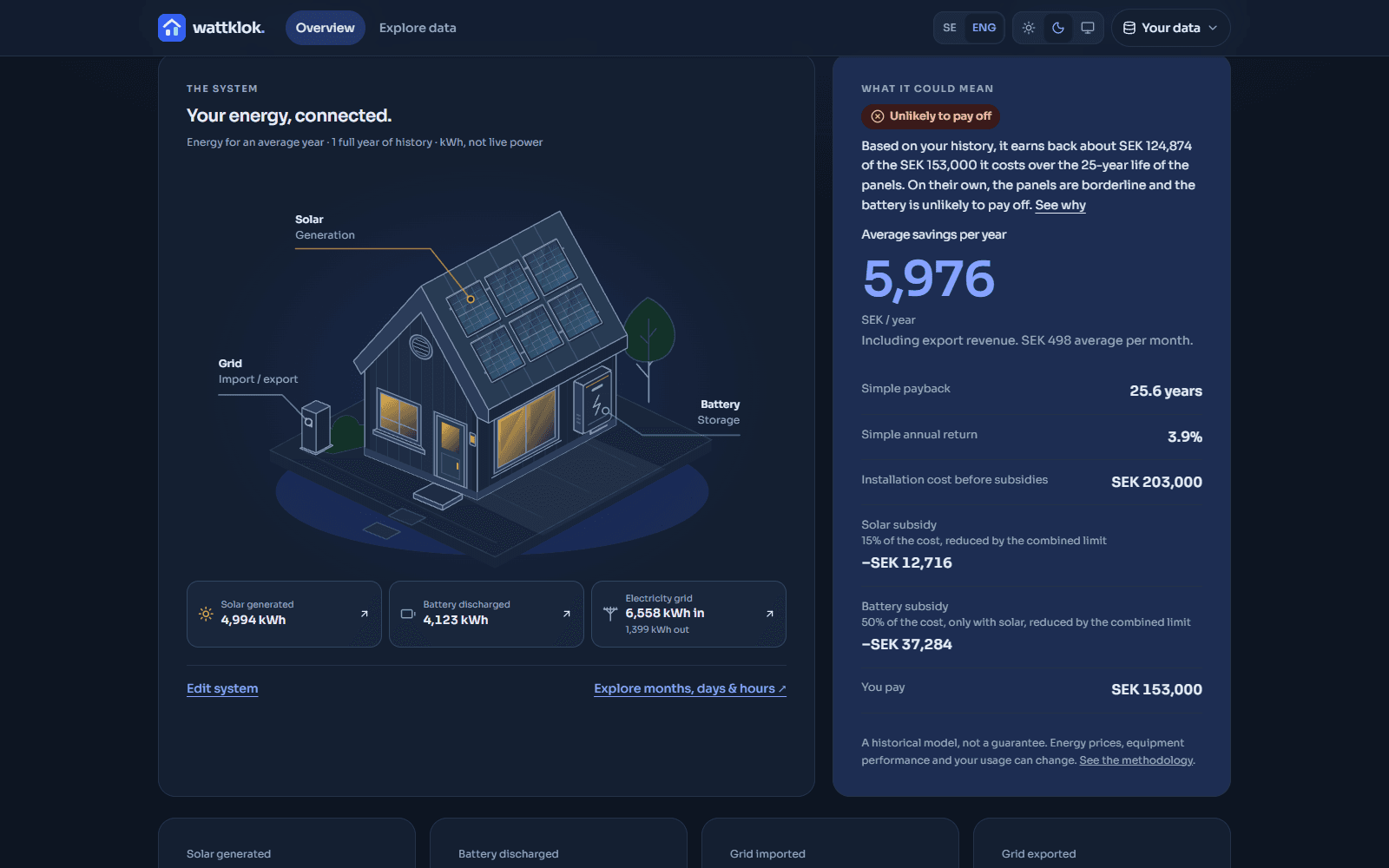
Task: Click the −SEK 12,716 solar subsidy value
Action: [x=906, y=563]
